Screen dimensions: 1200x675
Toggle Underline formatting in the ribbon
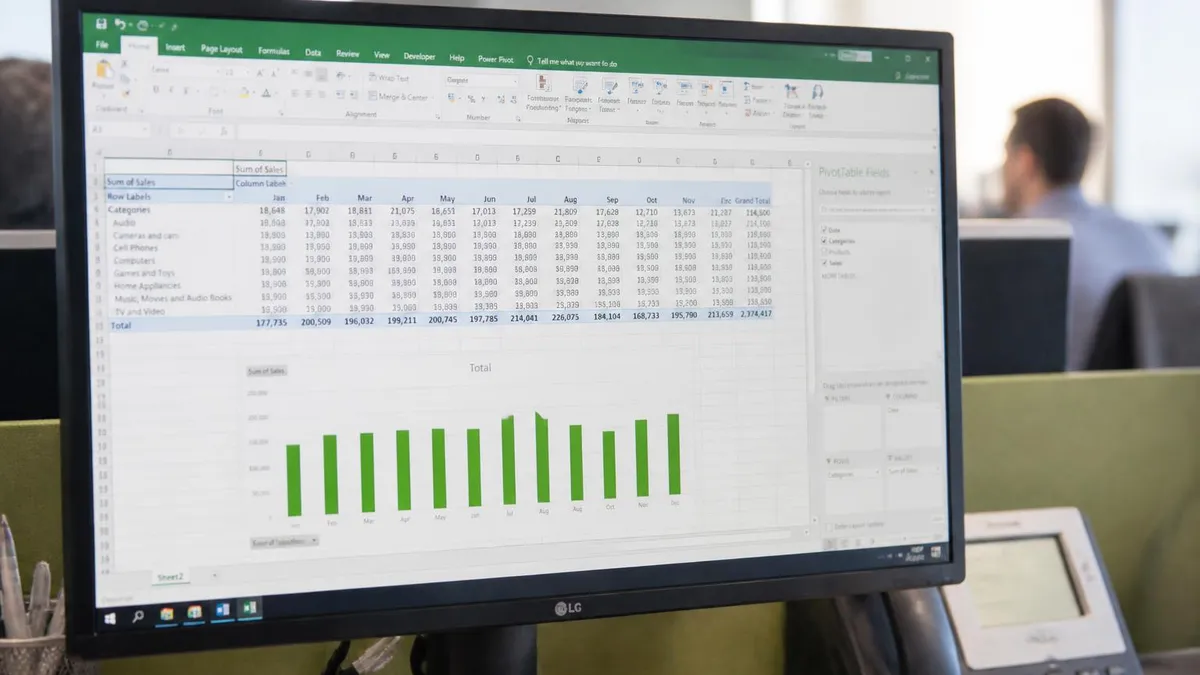tap(186, 91)
